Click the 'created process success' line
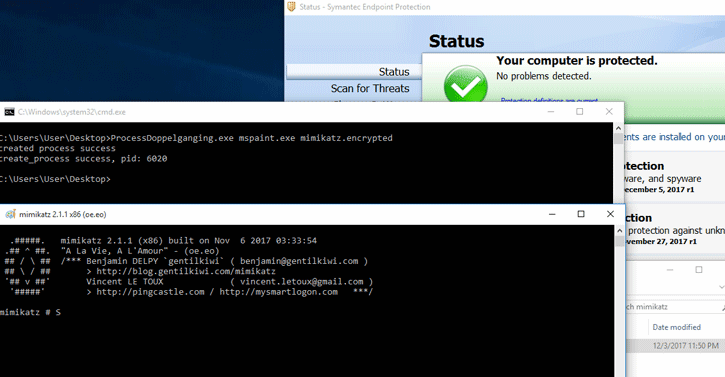 click(58, 148)
